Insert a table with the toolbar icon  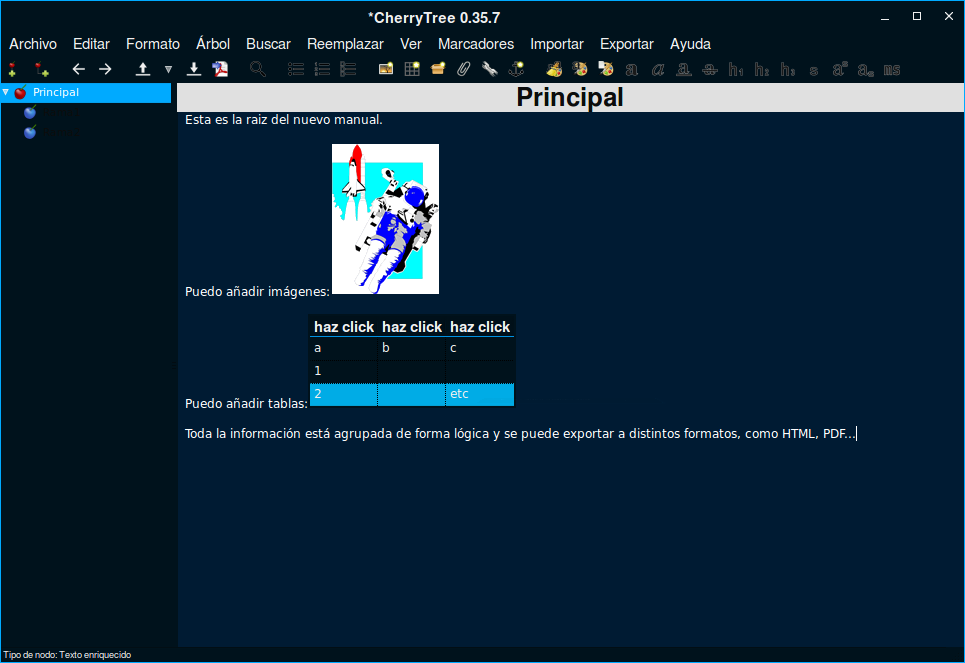click(412, 70)
